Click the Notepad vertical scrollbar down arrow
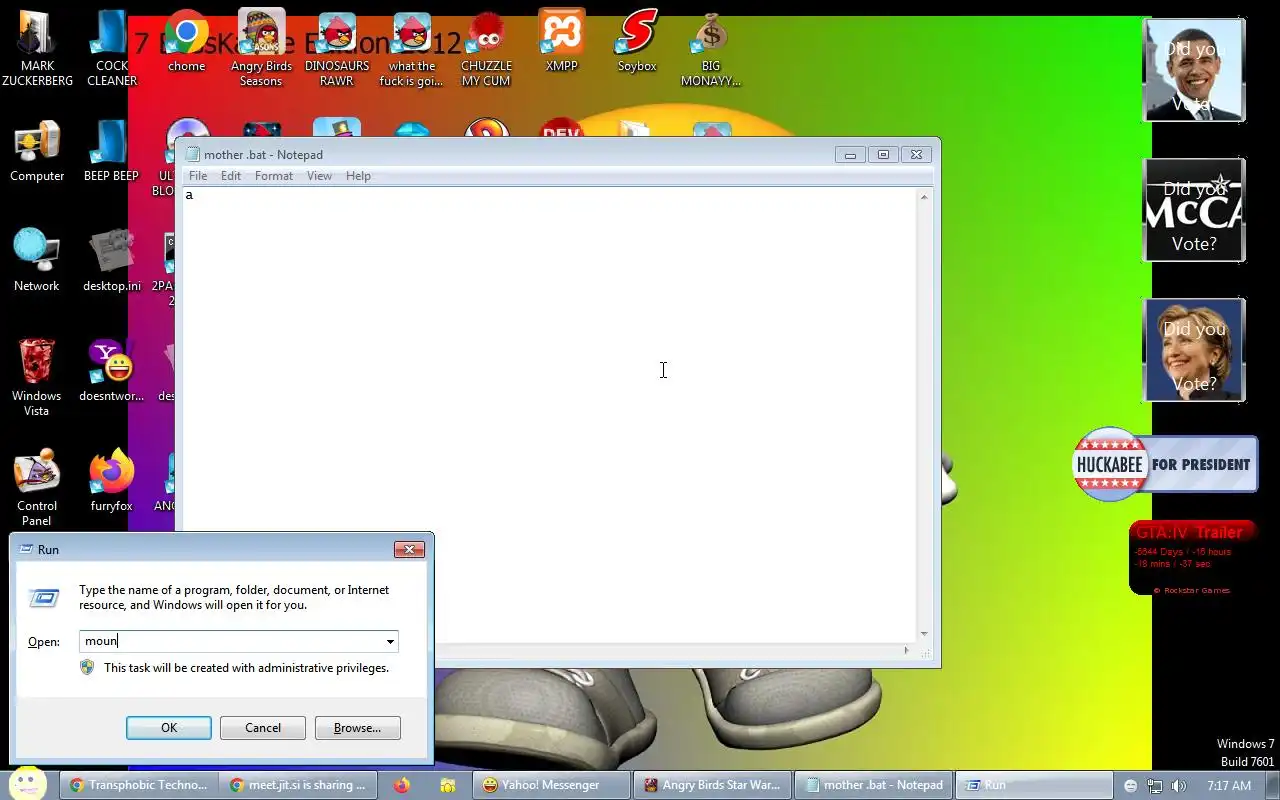Image resolution: width=1280 pixels, height=800 pixels. [924, 634]
